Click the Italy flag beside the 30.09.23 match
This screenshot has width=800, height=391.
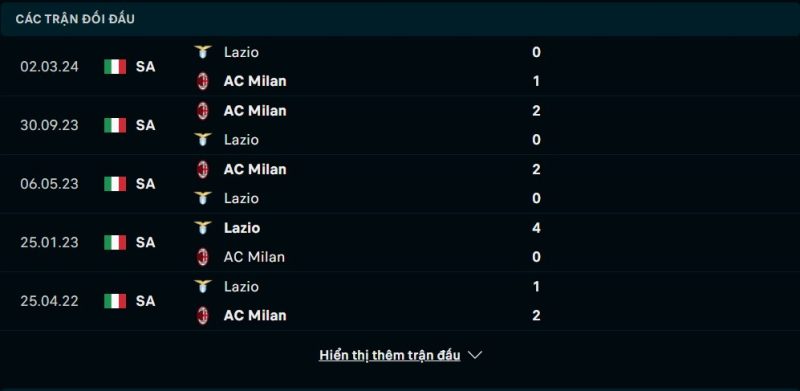(115, 125)
